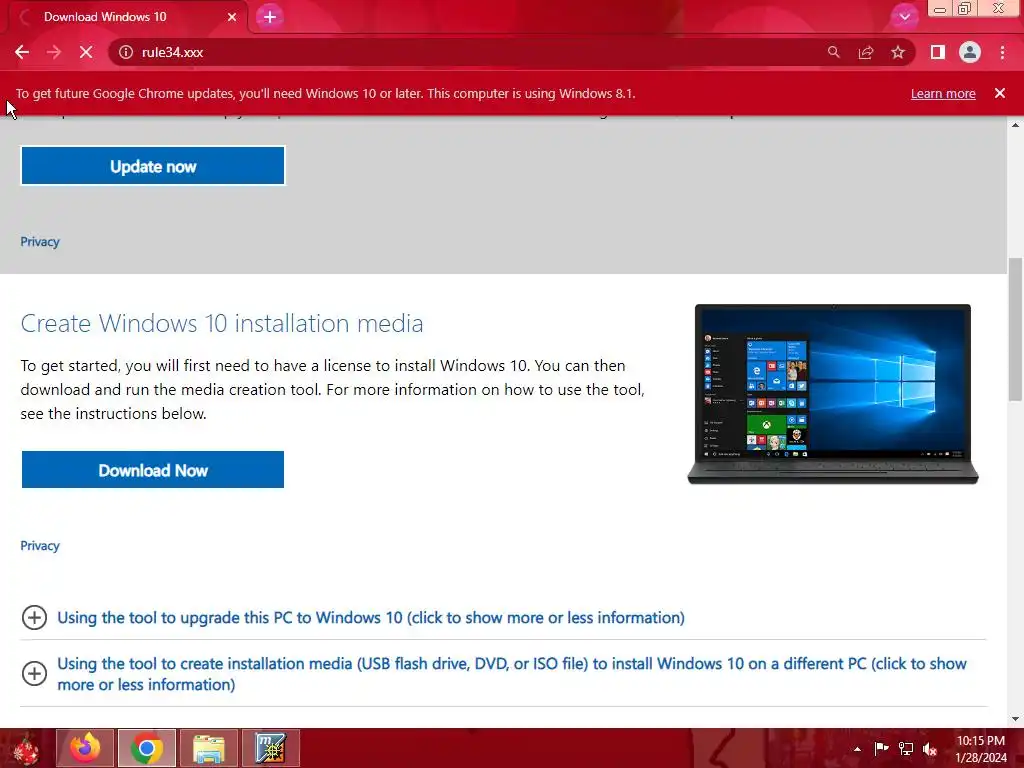Open Firefox from the taskbar
Image resolution: width=1024 pixels, height=768 pixels.
85,748
